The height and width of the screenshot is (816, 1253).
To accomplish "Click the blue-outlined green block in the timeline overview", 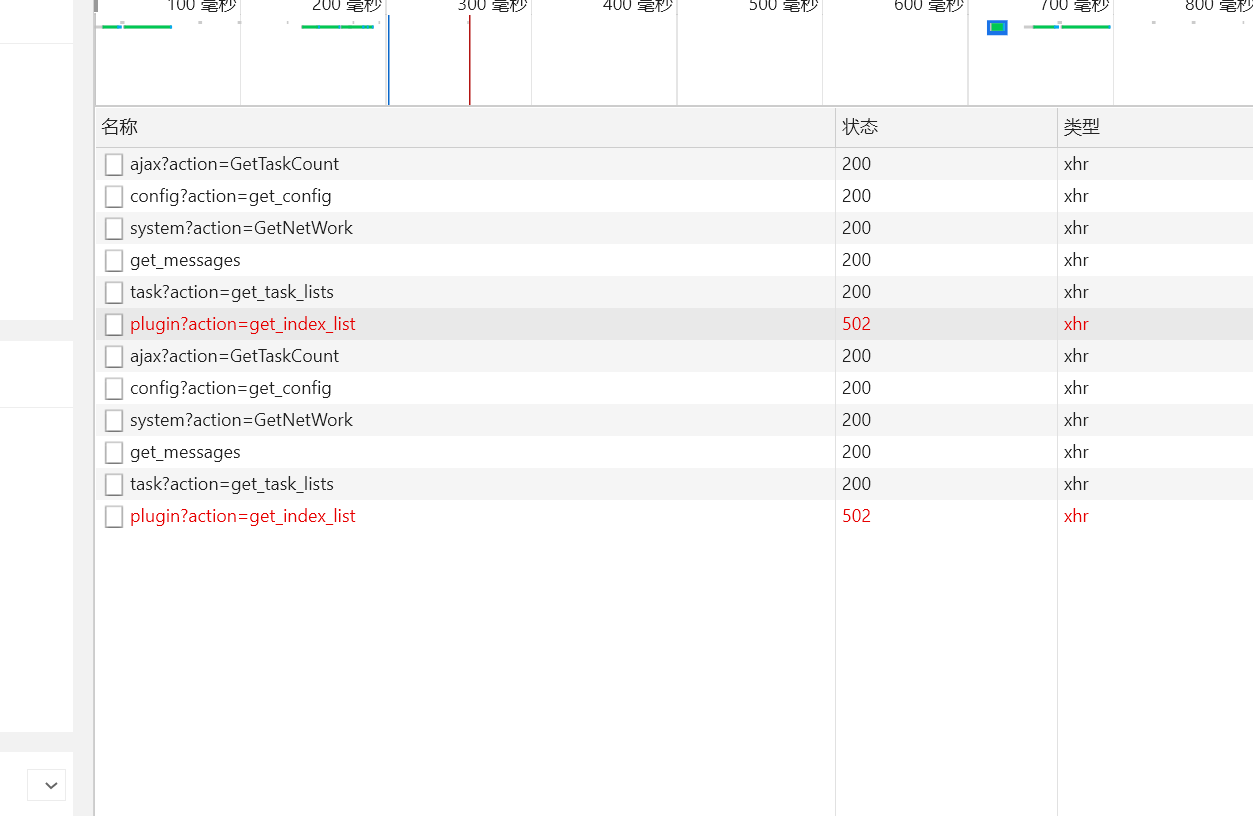I will click(997, 27).
